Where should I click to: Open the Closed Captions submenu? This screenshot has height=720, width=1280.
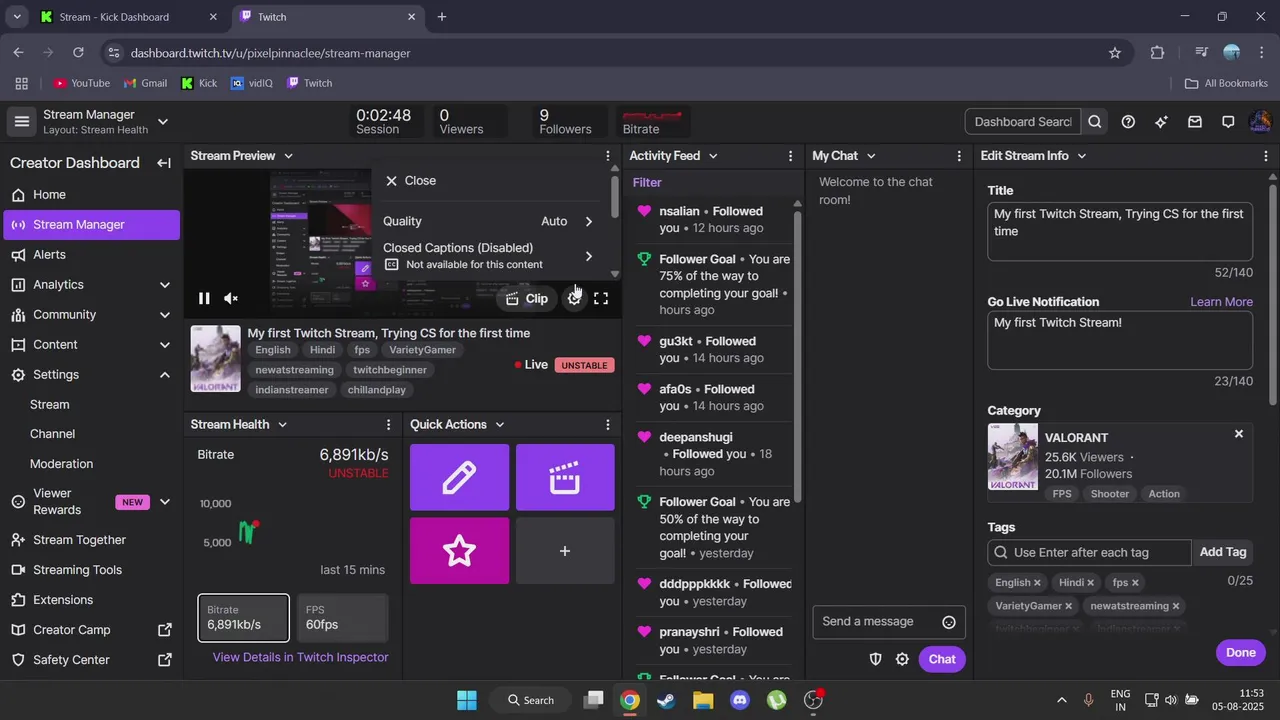pyautogui.click(x=490, y=256)
